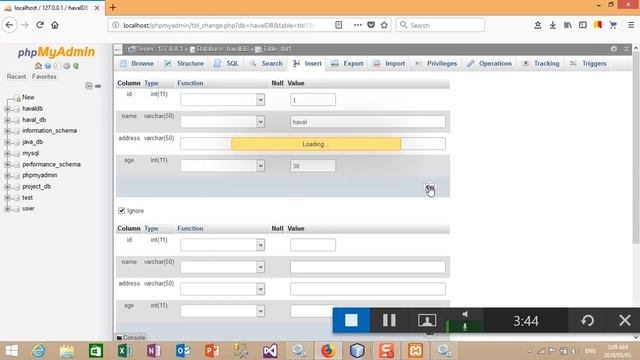Open the Console bar at bottom
The height and width of the screenshot is (360, 640).
pos(131,338)
